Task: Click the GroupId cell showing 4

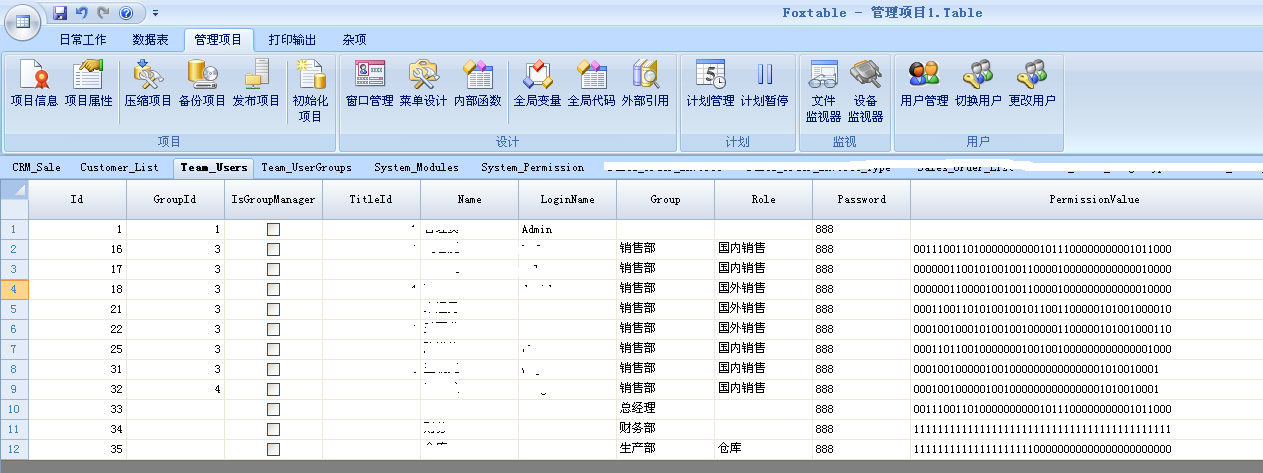Action: (175, 389)
